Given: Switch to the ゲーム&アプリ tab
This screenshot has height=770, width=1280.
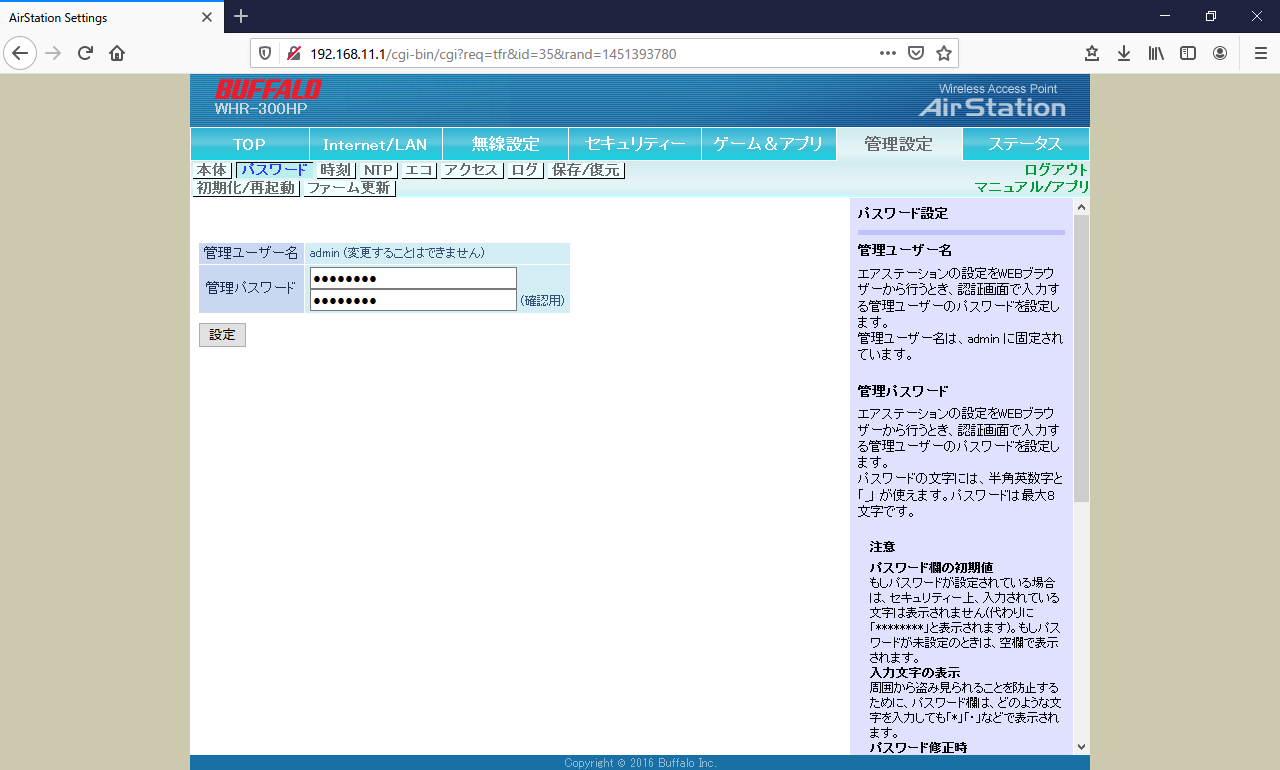Looking at the screenshot, I should coord(768,144).
